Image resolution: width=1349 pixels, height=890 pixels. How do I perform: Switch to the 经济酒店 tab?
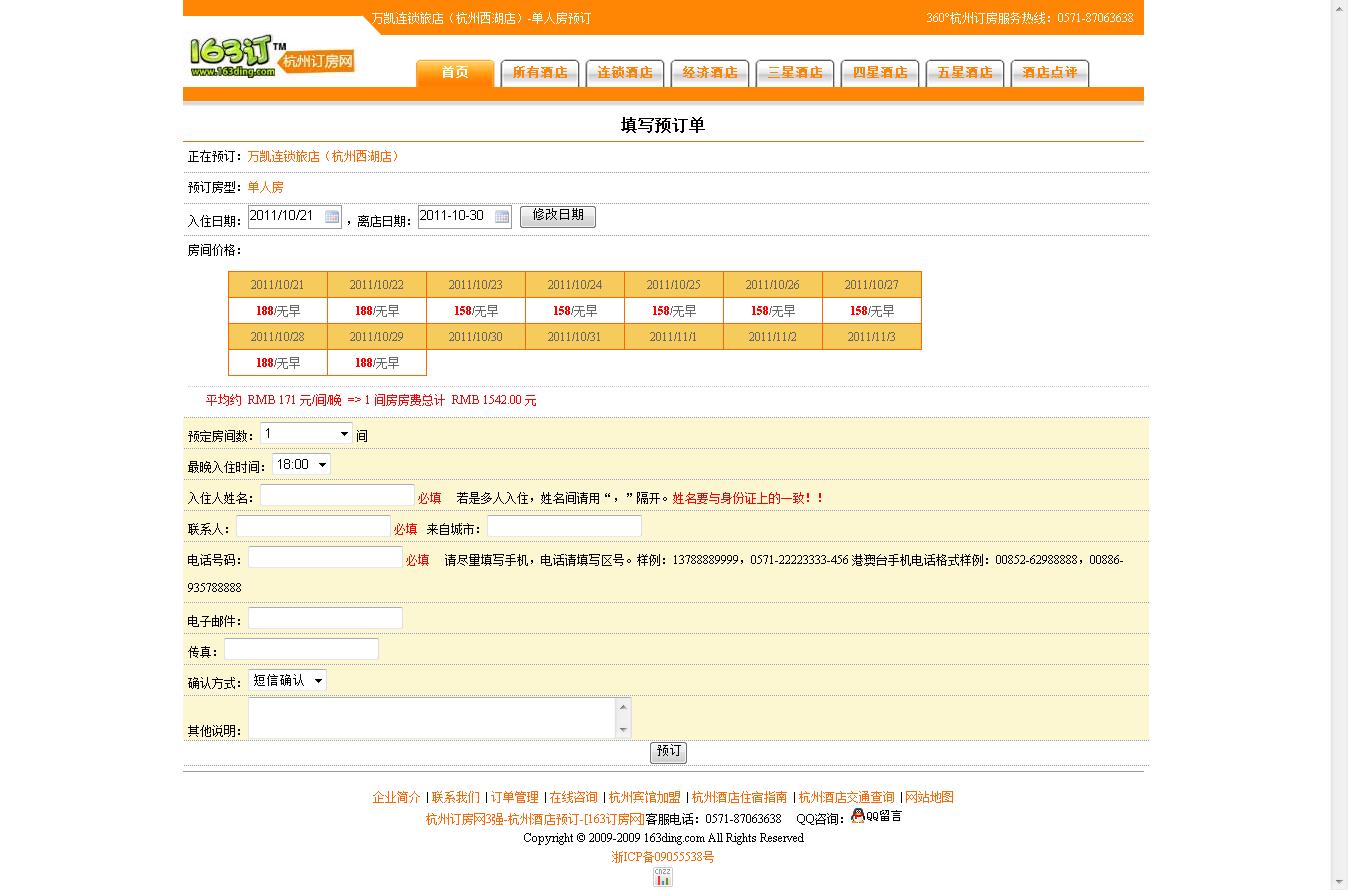pyautogui.click(x=710, y=73)
